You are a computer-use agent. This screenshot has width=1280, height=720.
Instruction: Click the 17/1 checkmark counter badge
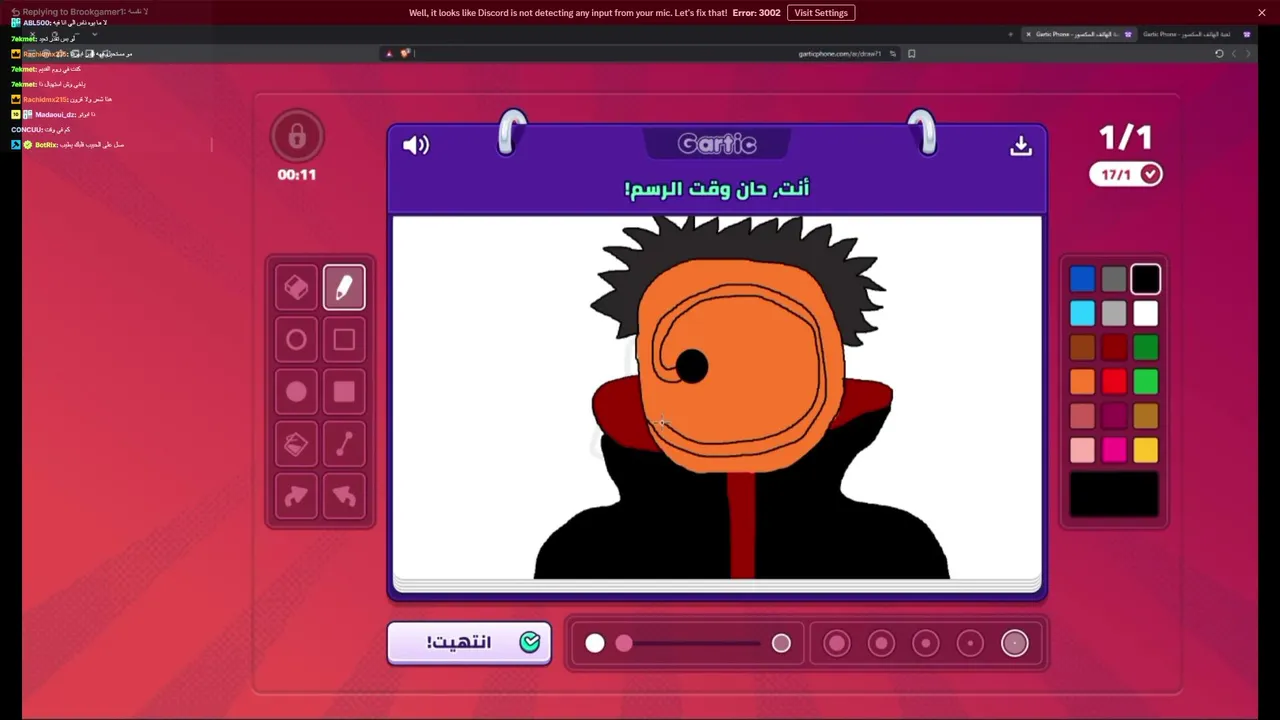coord(1126,174)
